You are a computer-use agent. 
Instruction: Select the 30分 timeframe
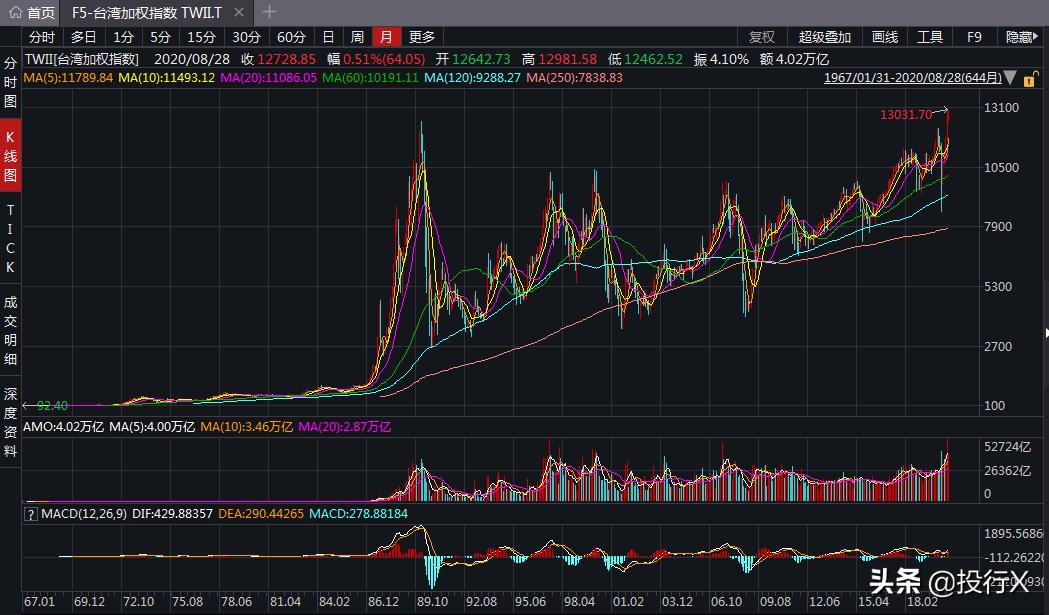[246, 37]
